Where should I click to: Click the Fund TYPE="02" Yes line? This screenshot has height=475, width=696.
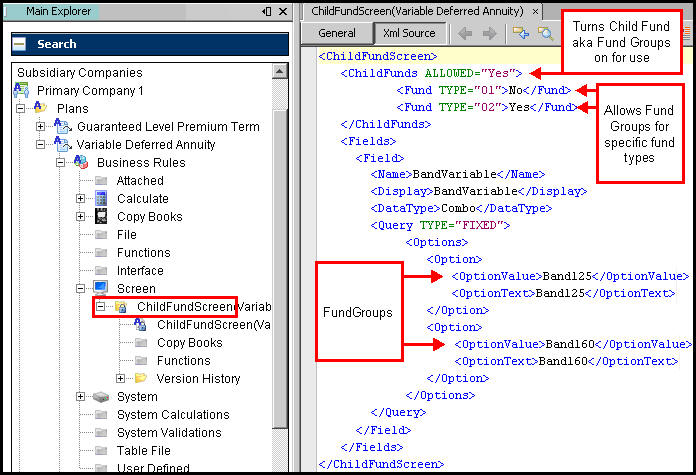coord(486,107)
